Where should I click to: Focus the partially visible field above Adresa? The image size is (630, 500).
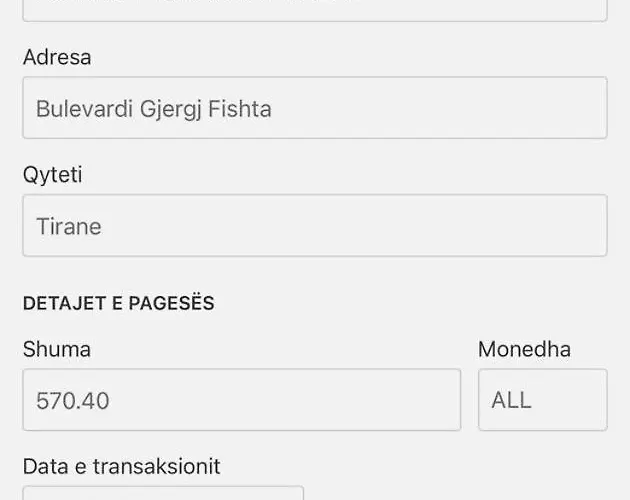pyautogui.click(x=314, y=10)
